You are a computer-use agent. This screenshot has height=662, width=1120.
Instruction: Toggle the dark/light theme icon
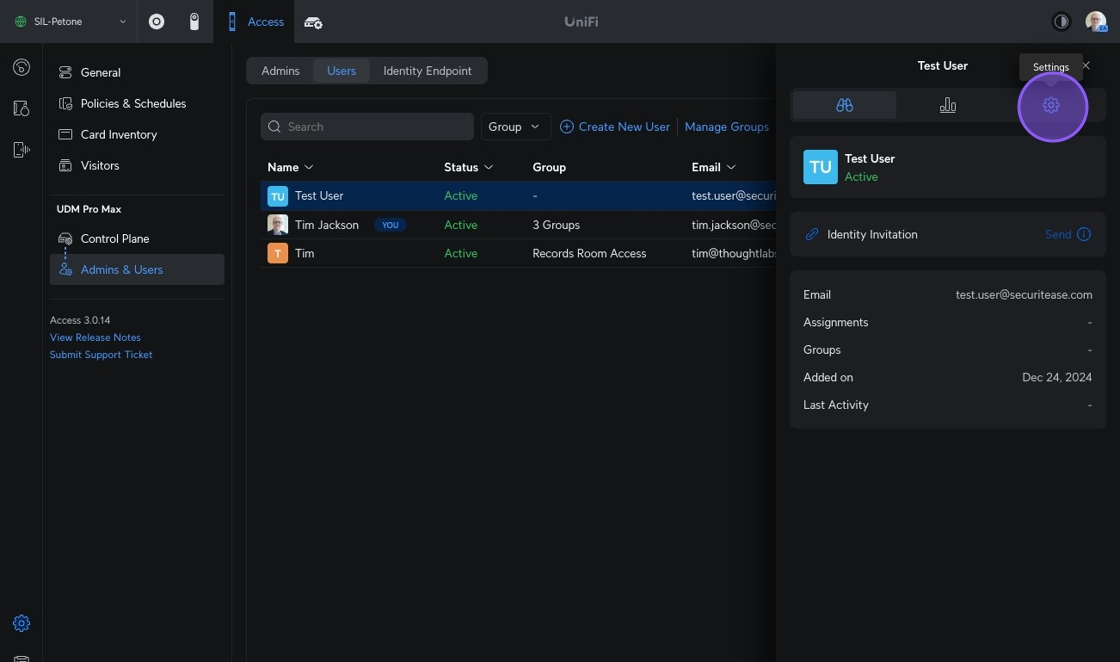pyautogui.click(x=1061, y=21)
